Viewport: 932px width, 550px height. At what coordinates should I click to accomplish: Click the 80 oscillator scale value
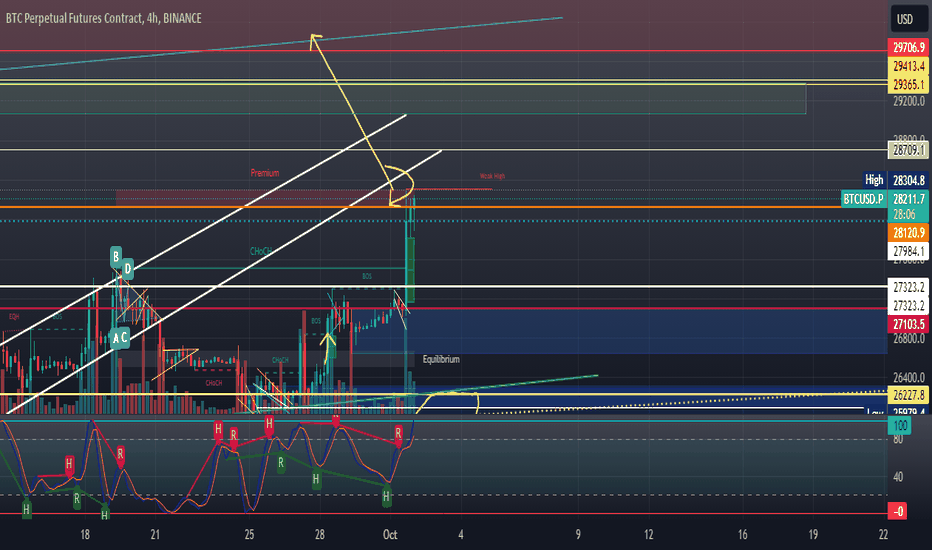coord(898,439)
